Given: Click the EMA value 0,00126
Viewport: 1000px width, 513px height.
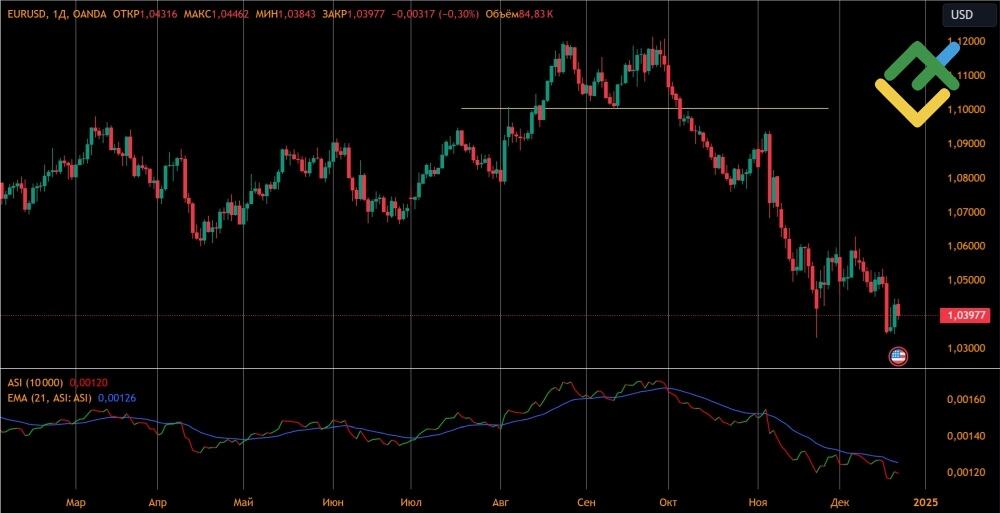Looking at the screenshot, I should click(117, 398).
